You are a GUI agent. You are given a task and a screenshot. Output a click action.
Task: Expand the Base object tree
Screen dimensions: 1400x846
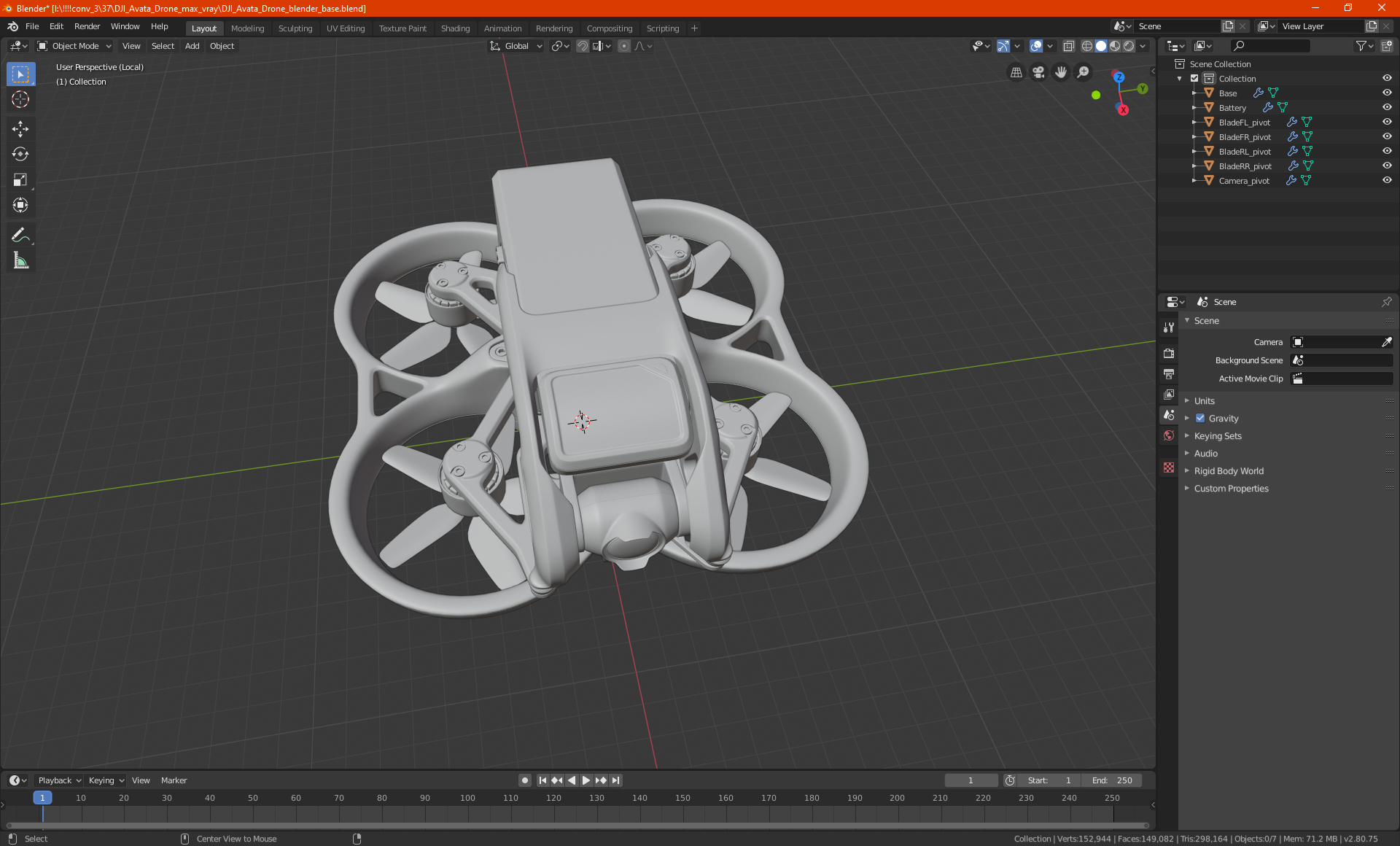1194,93
